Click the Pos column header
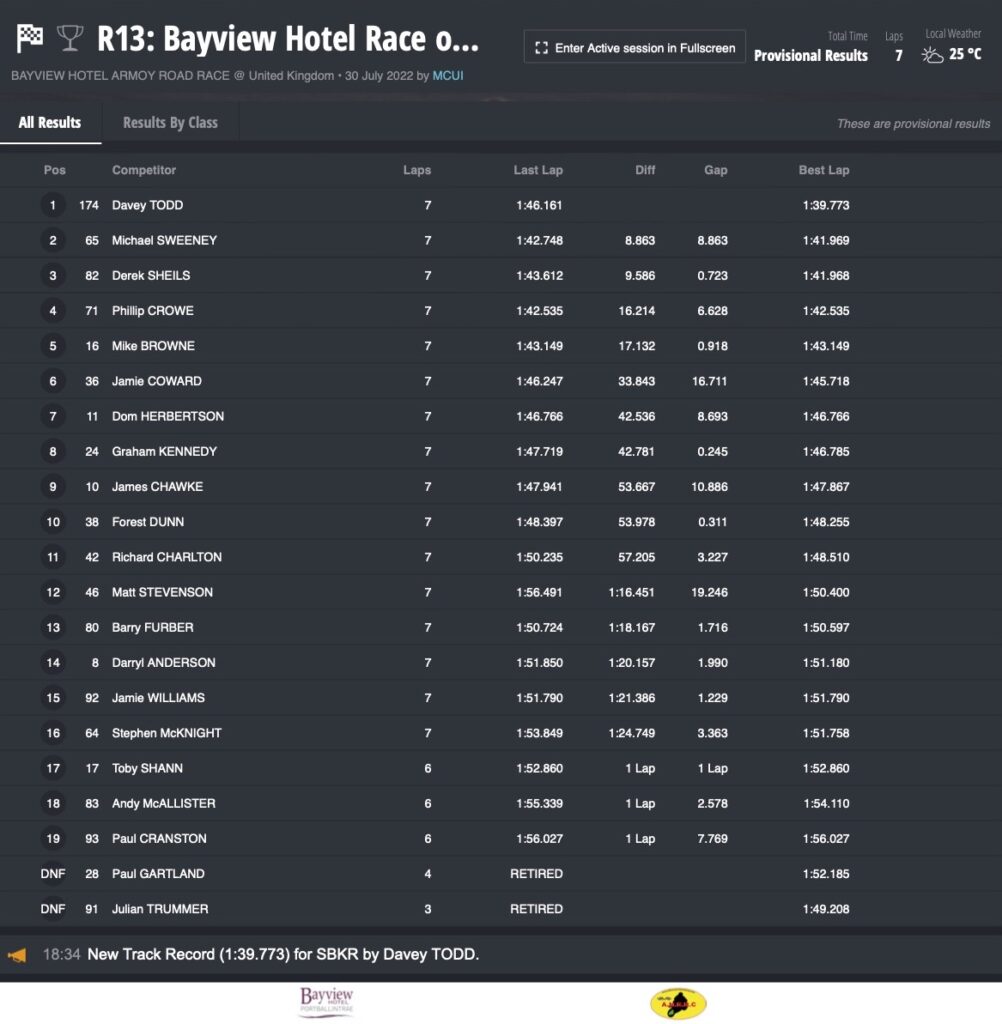The image size is (1002, 1024). 54,170
